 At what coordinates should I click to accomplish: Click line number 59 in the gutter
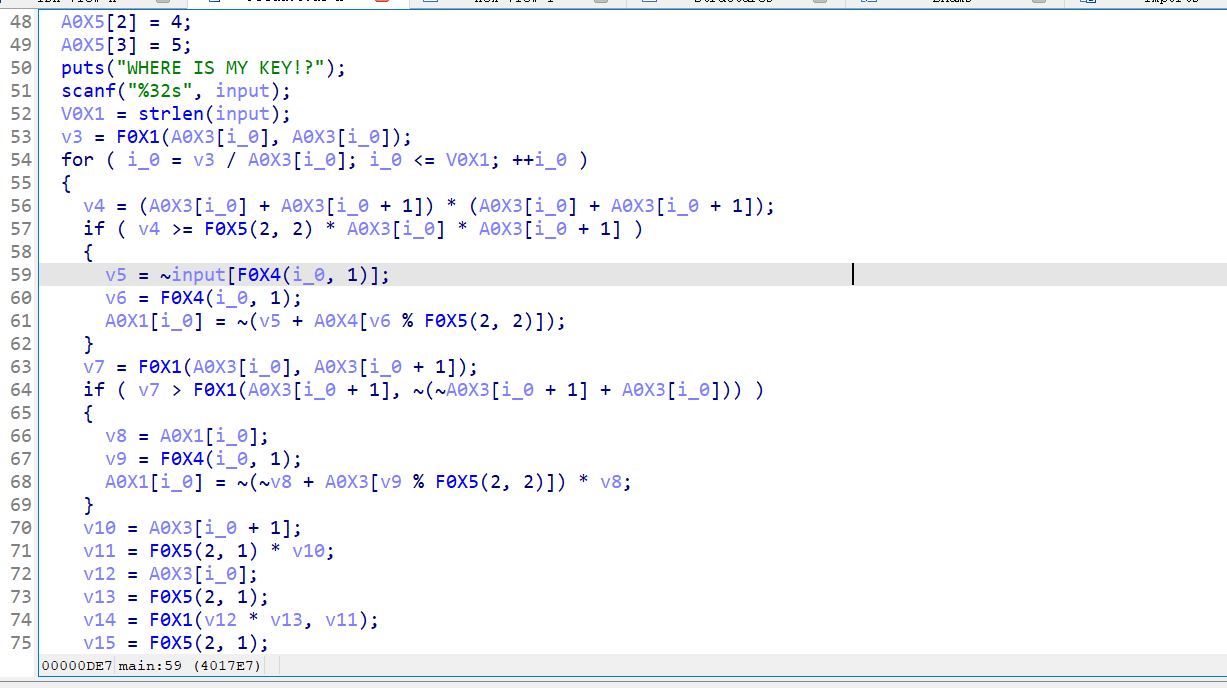(x=21, y=275)
